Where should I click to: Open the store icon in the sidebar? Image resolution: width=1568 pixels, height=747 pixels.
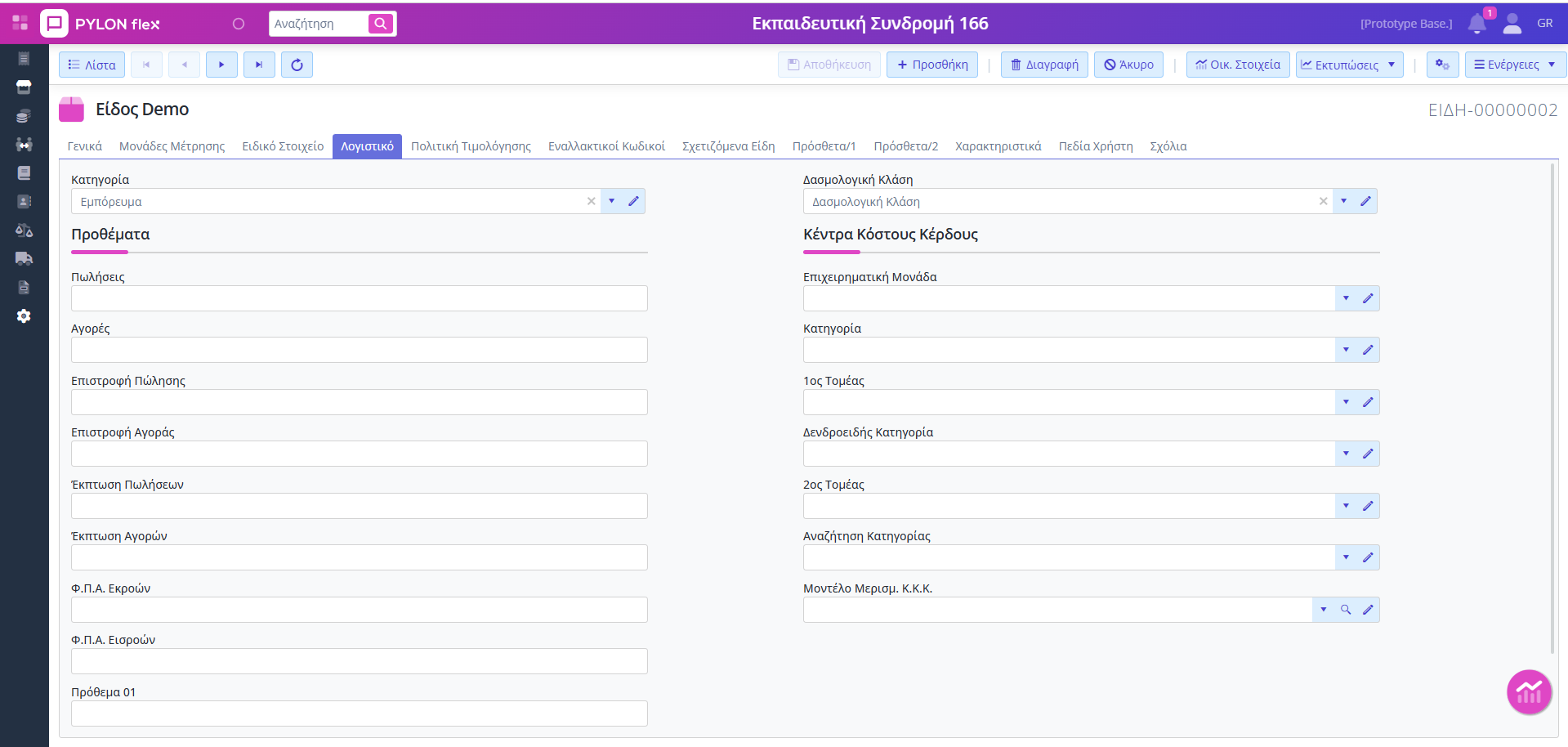pyautogui.click(x=24, y=87)
